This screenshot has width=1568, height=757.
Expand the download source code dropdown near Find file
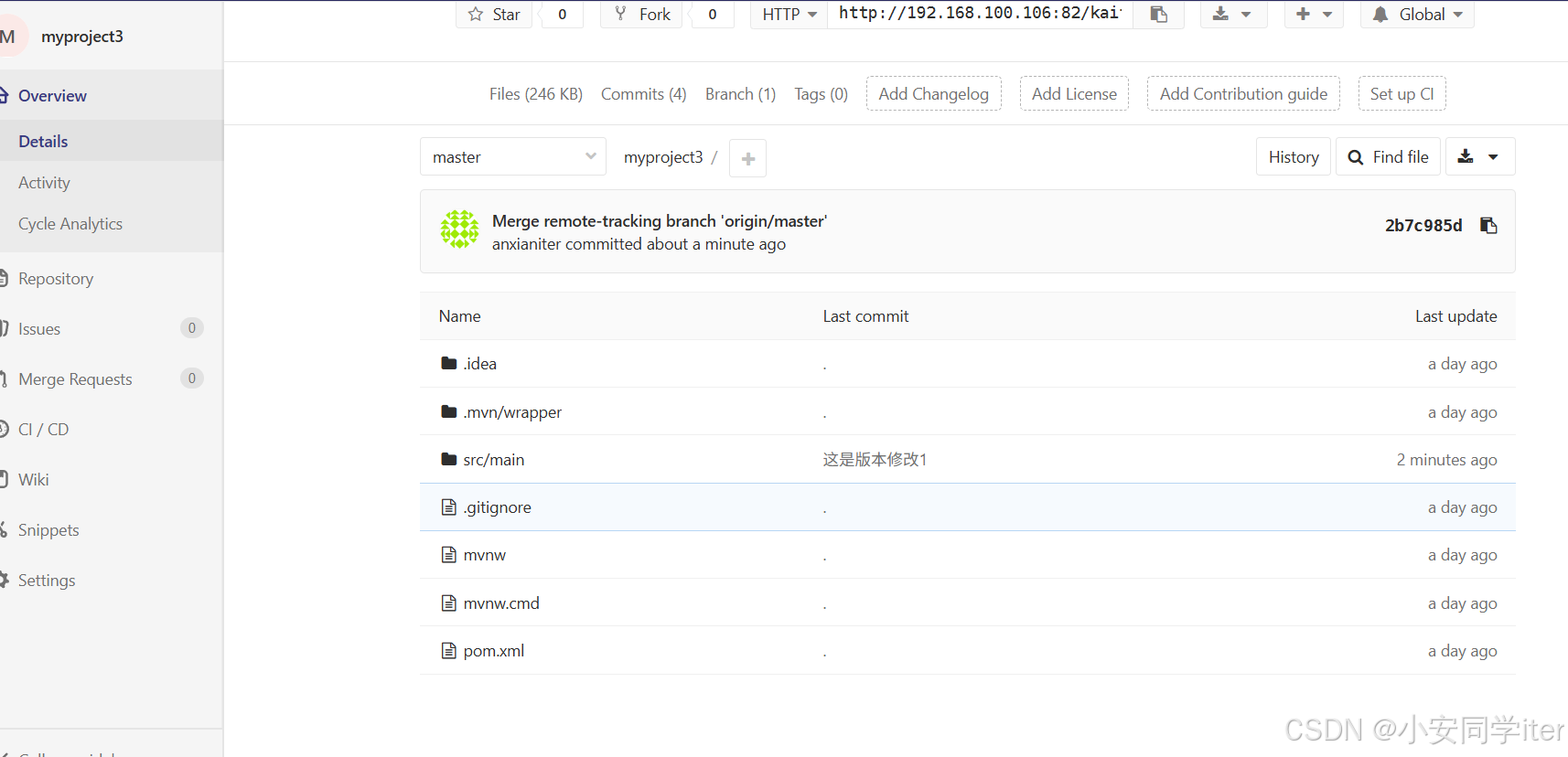(1479, 157)
